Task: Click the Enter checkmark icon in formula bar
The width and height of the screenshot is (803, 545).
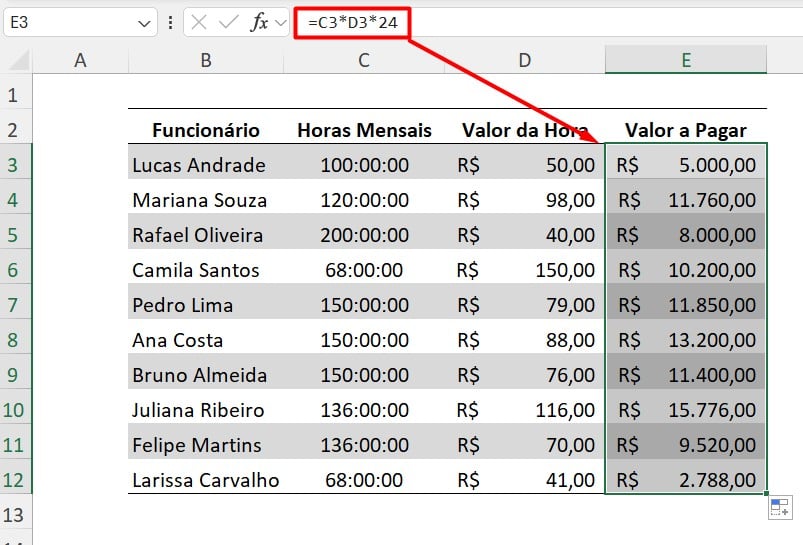Action: [x=230, y=22]
